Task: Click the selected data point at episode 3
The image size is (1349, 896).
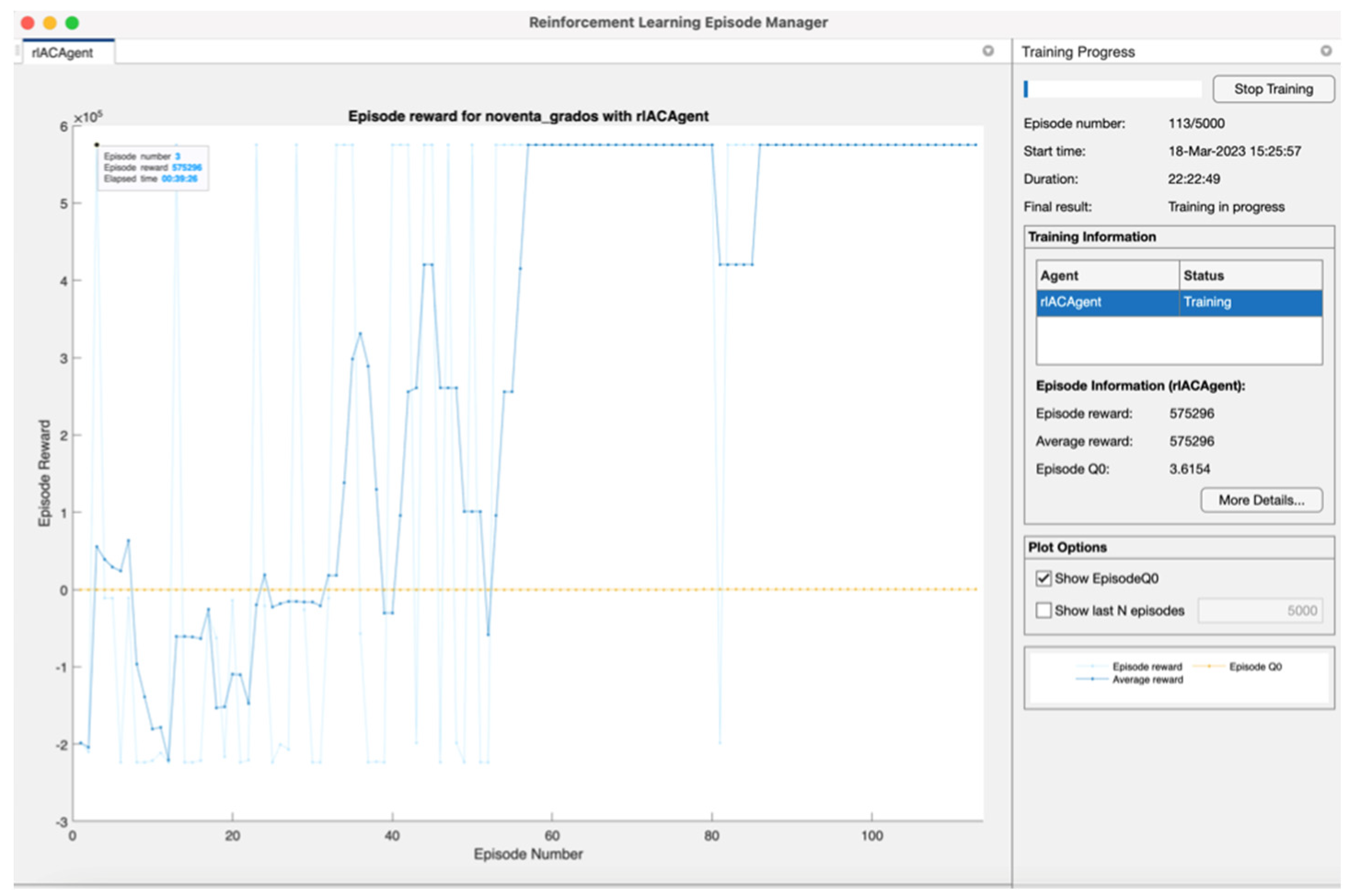Action: (97, 144)
